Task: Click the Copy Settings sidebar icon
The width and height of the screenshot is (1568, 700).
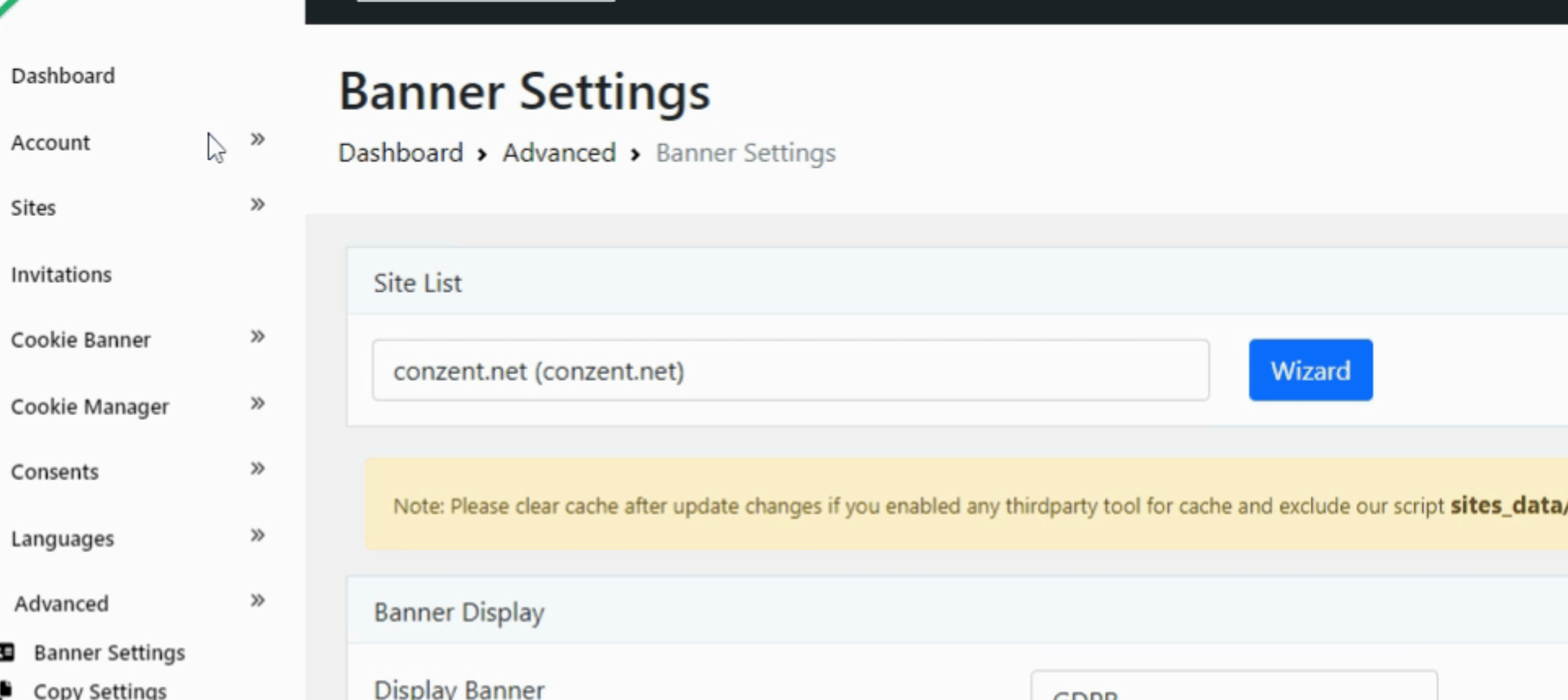Action: click(x=6, y=690)
